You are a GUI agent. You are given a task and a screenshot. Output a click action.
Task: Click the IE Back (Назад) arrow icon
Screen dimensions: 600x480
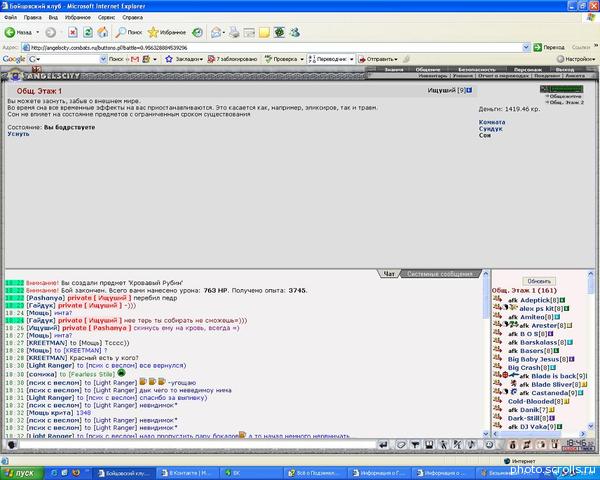[10, 33]
